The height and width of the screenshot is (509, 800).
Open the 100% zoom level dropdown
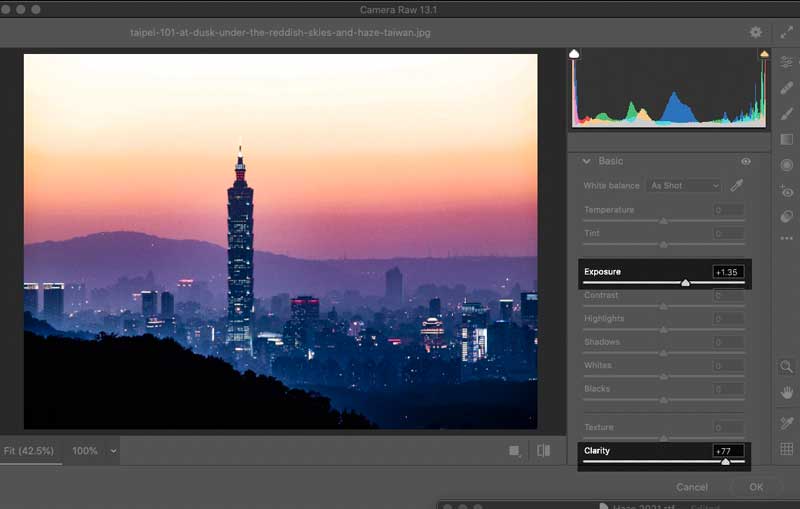pyautogui.click(x=113, y=451)
